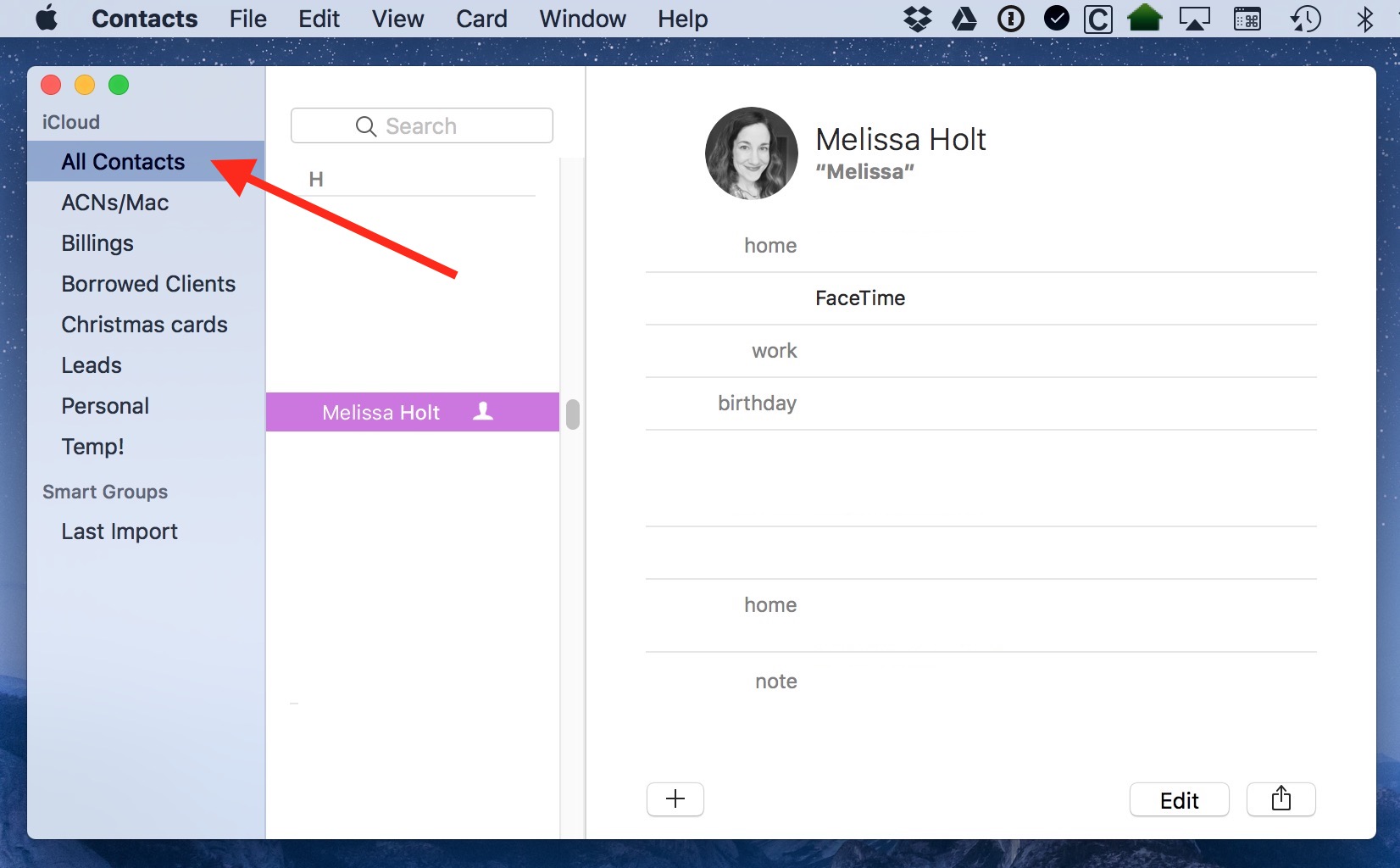Open the Time Machine menu
This screenshot has width=1400, height=868.
tap(1306, 18)
